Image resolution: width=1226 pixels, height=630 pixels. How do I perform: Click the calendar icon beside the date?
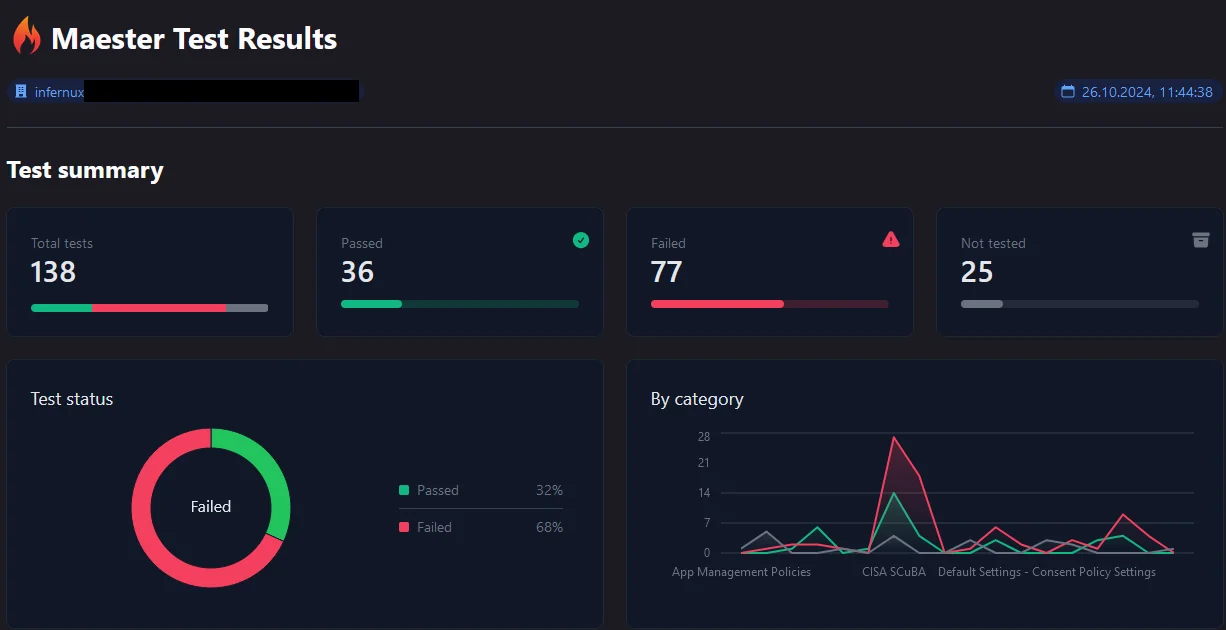click(1068, 92)
